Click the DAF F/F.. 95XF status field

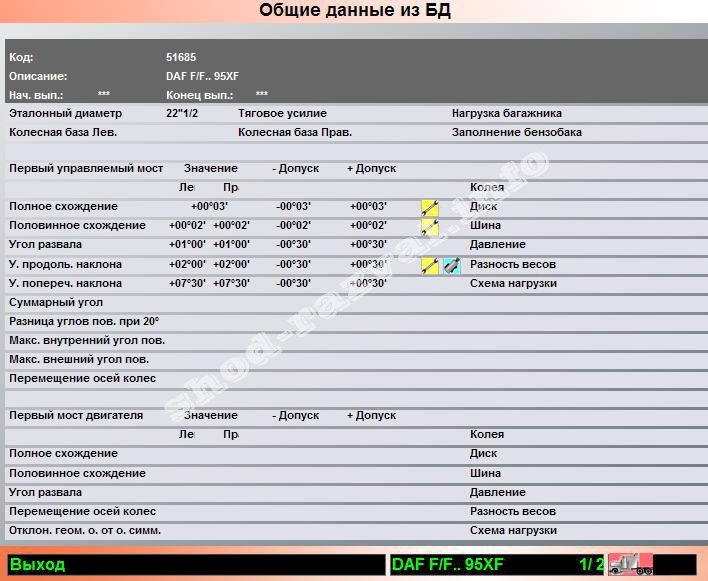click(x=447, y=564)
